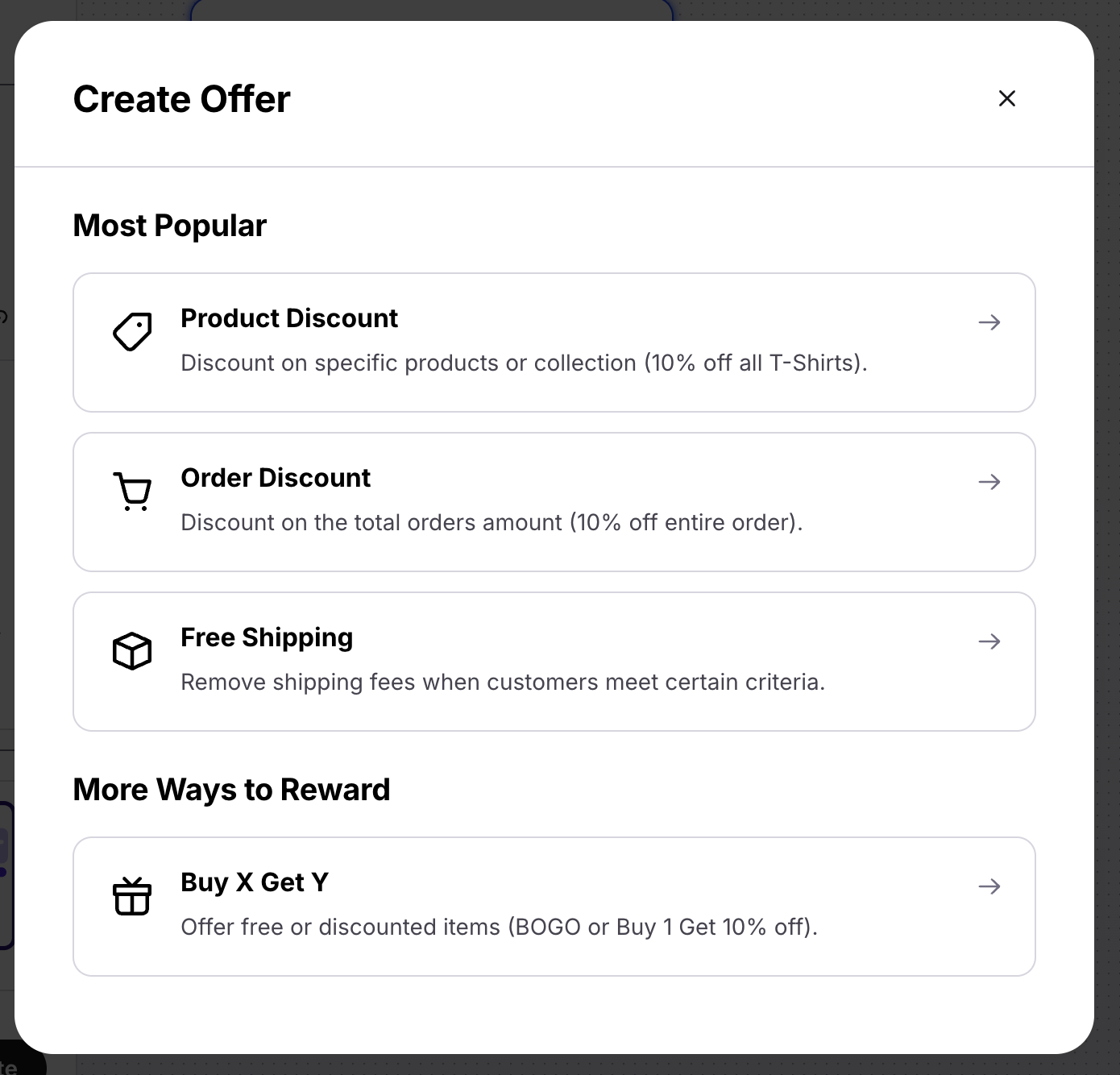This screenshot has width=1120, height=1075.
Task: Click the arrow icon on Order Discount card
Action: [989, 482]
